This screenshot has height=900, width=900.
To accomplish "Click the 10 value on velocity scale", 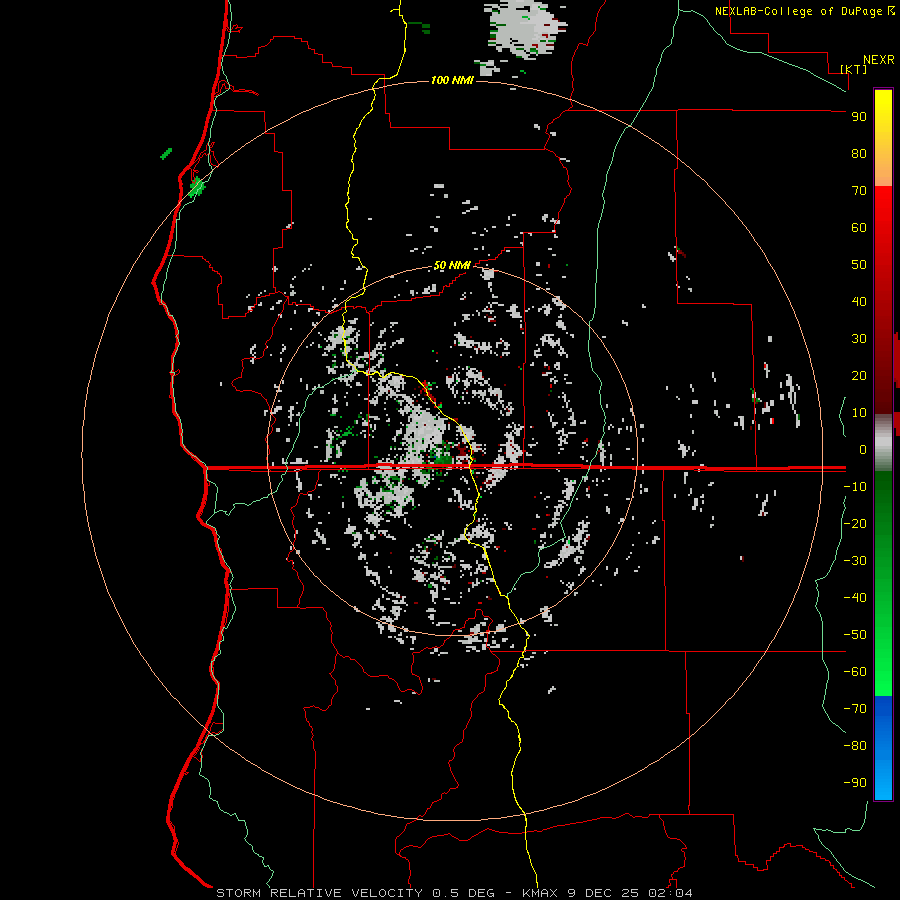I will (859, 413).
